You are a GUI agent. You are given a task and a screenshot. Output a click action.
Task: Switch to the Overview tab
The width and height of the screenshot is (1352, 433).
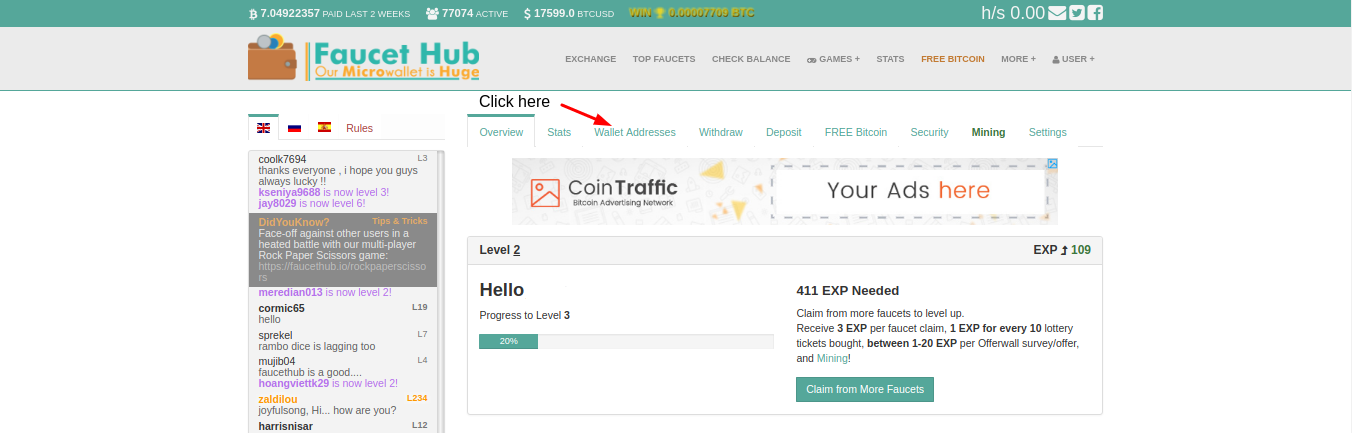click(x=501, y=132)
